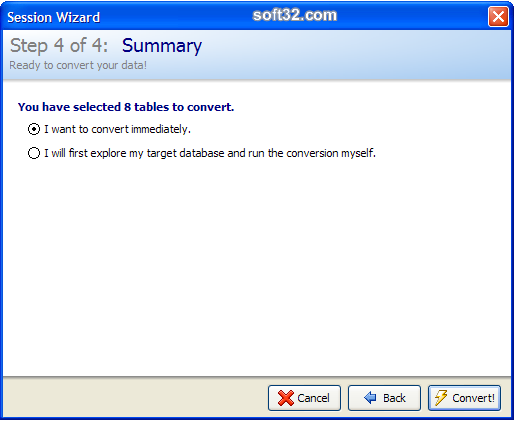This screenshot has height=421, width=515.
Task: Click the 'Summary' heading word
Action: point(162,46)
